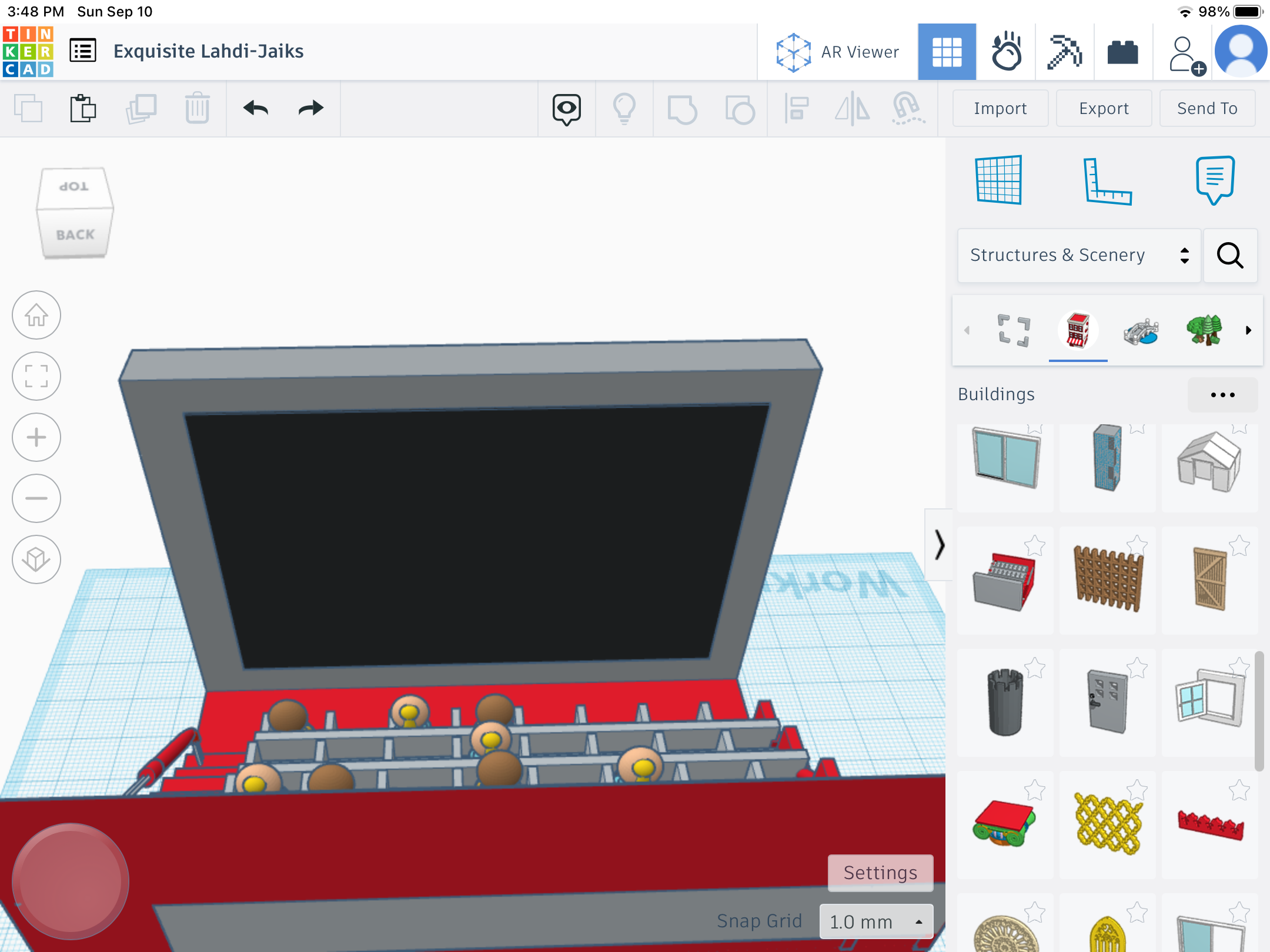The height and width of the screenshot is (952, 1270).
Task: Open the Buildings more options menu
Action: pyautogui.click(x=1222, y=395)
